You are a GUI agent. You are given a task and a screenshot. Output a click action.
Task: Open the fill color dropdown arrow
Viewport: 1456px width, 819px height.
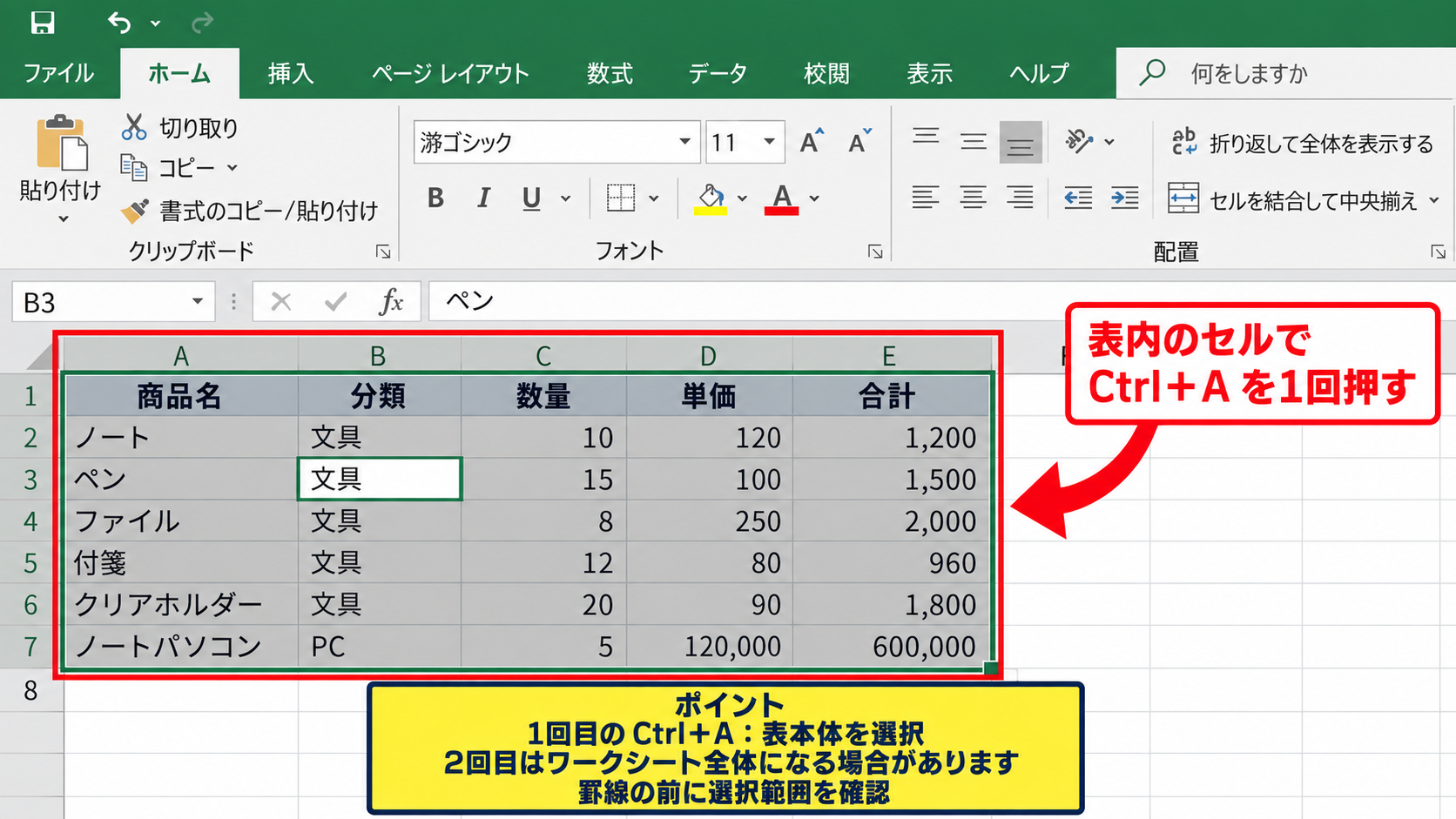click(742, 199)
